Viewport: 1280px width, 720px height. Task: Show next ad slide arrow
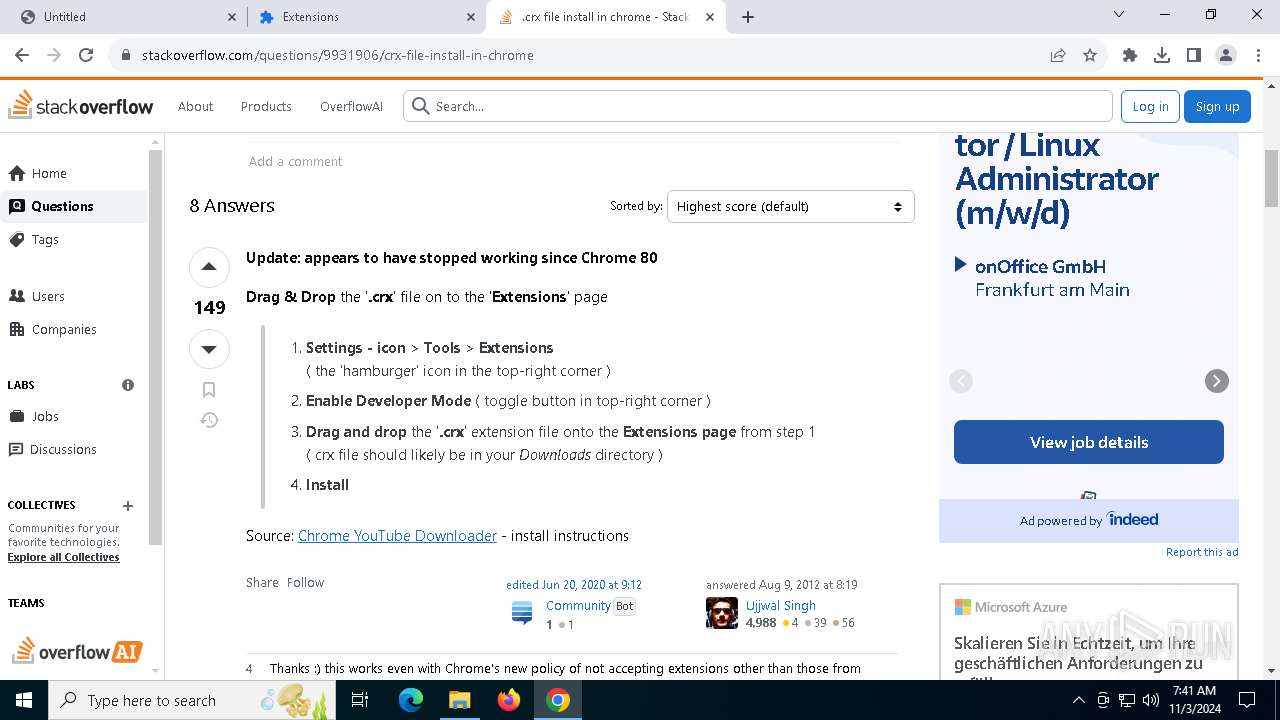coord(1216,381)
